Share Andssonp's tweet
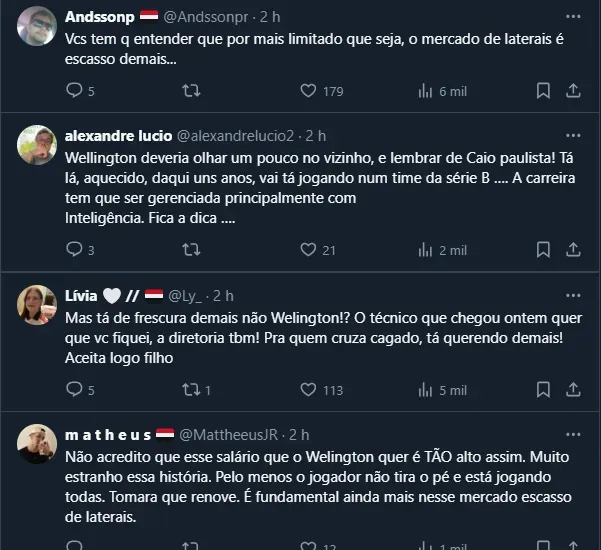This screenshot has width=601, height=550. coord(573,91)
